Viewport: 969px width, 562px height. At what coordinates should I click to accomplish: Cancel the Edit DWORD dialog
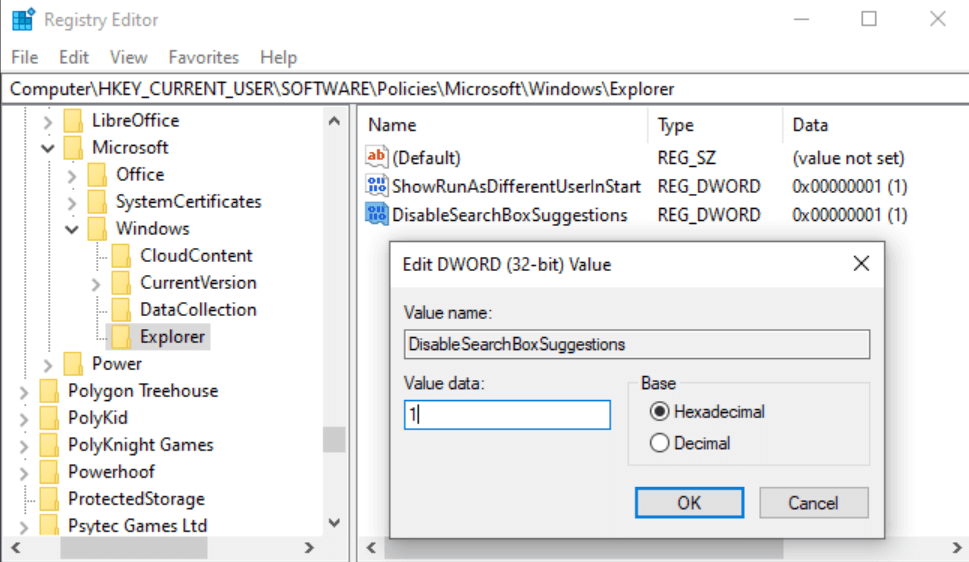click(x=813, y=503)
